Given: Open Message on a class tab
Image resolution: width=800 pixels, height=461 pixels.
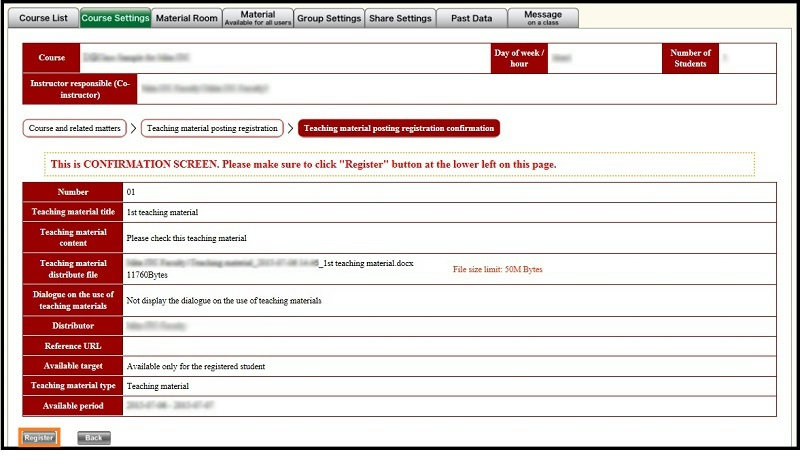Looking at the screenshot, I should 543,18.
